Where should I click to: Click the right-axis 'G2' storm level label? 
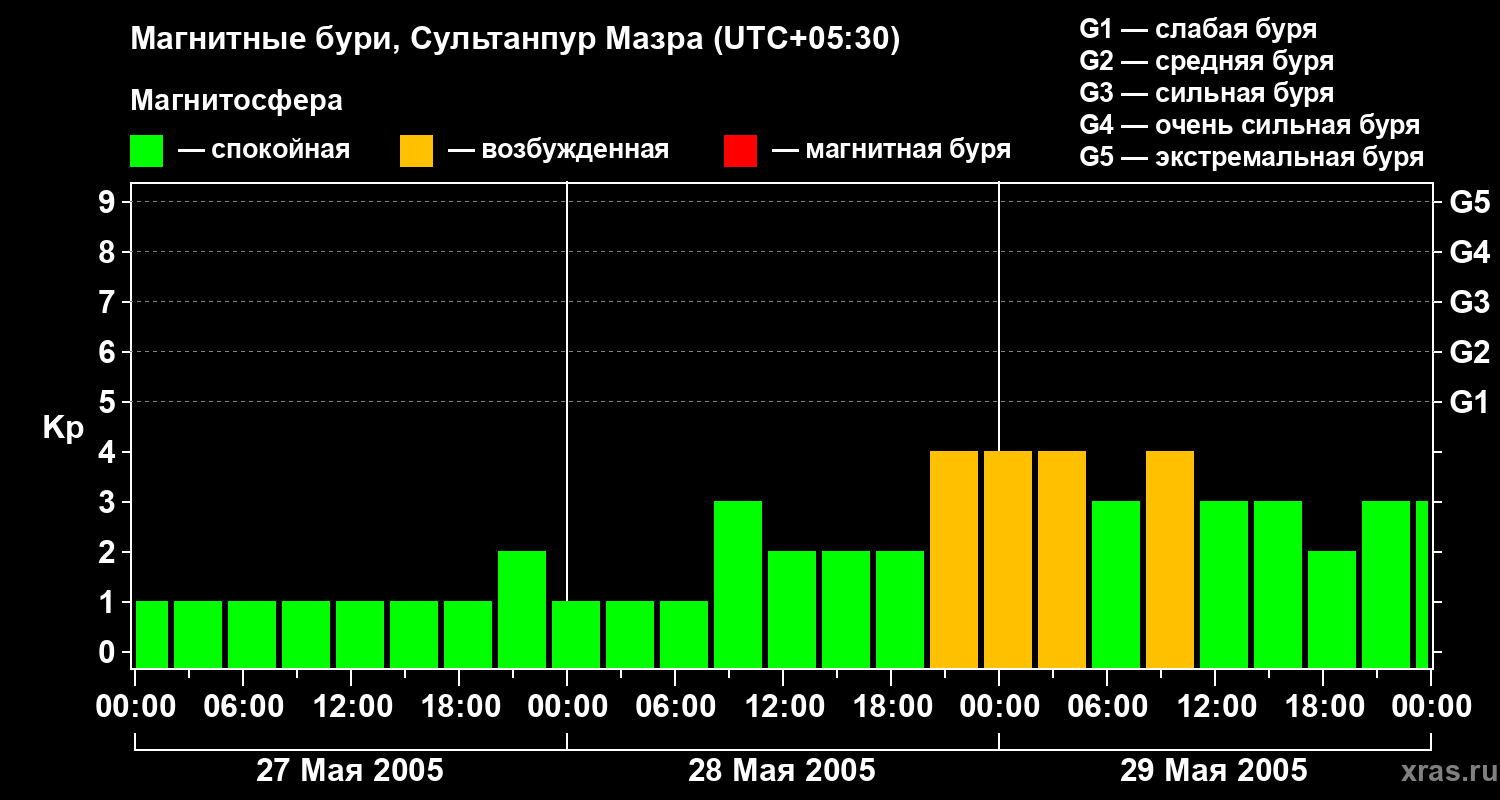1469,352
